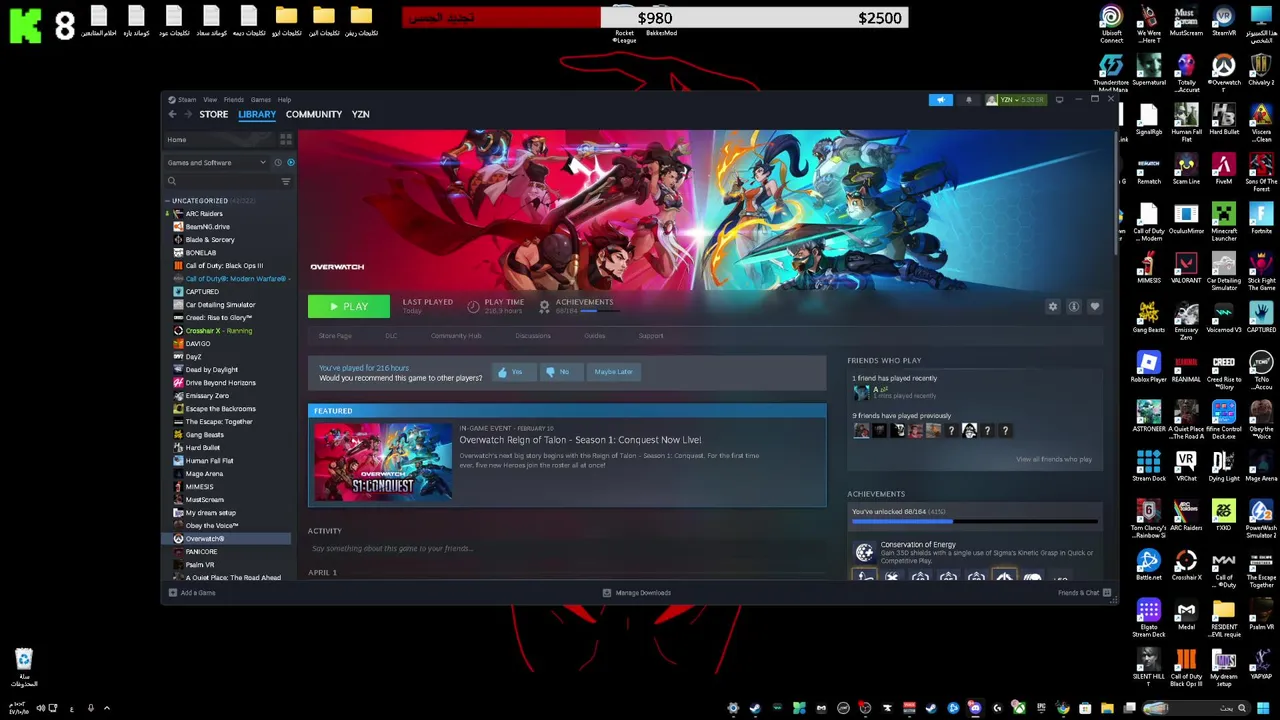Image resolution: width=1280 pixels, height=720 pixels.
Task: Open the COMMUNITY tab
Action: pos(314,114)
